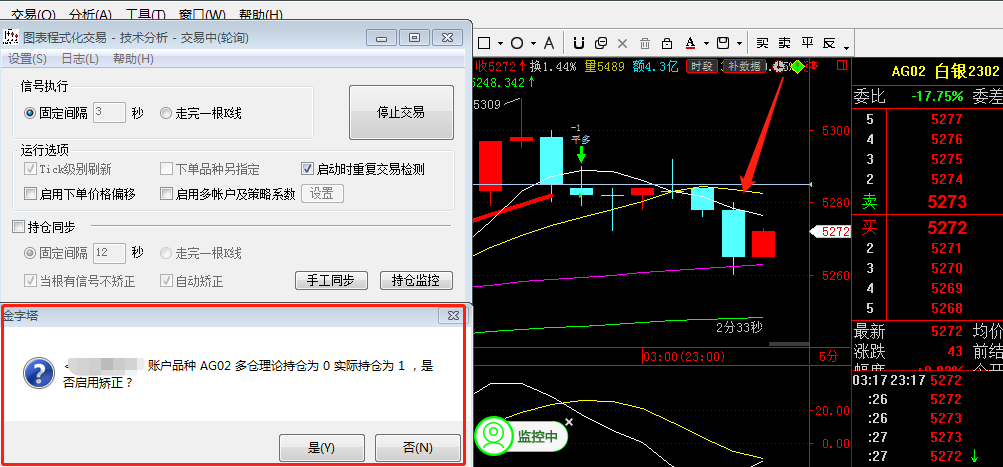Viewport: 1003px width, 467px height.
Task: Click the green 平多 signal arrow on chart
Action: pyautogui.click(x=581, y=154)
